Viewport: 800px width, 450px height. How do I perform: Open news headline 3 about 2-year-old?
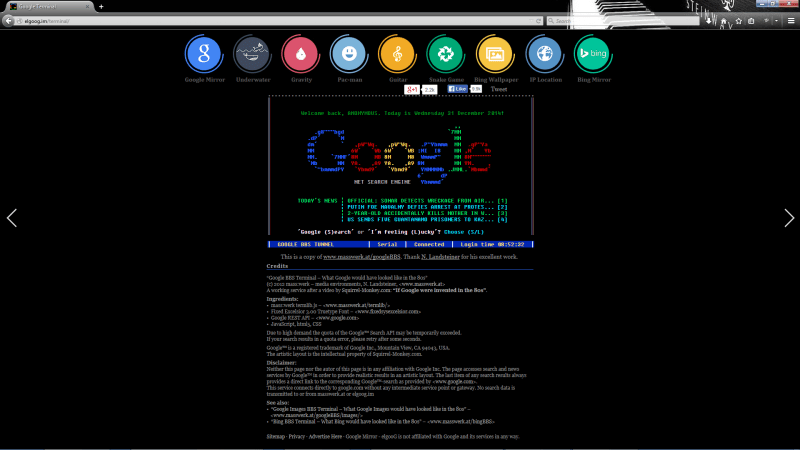427,213
